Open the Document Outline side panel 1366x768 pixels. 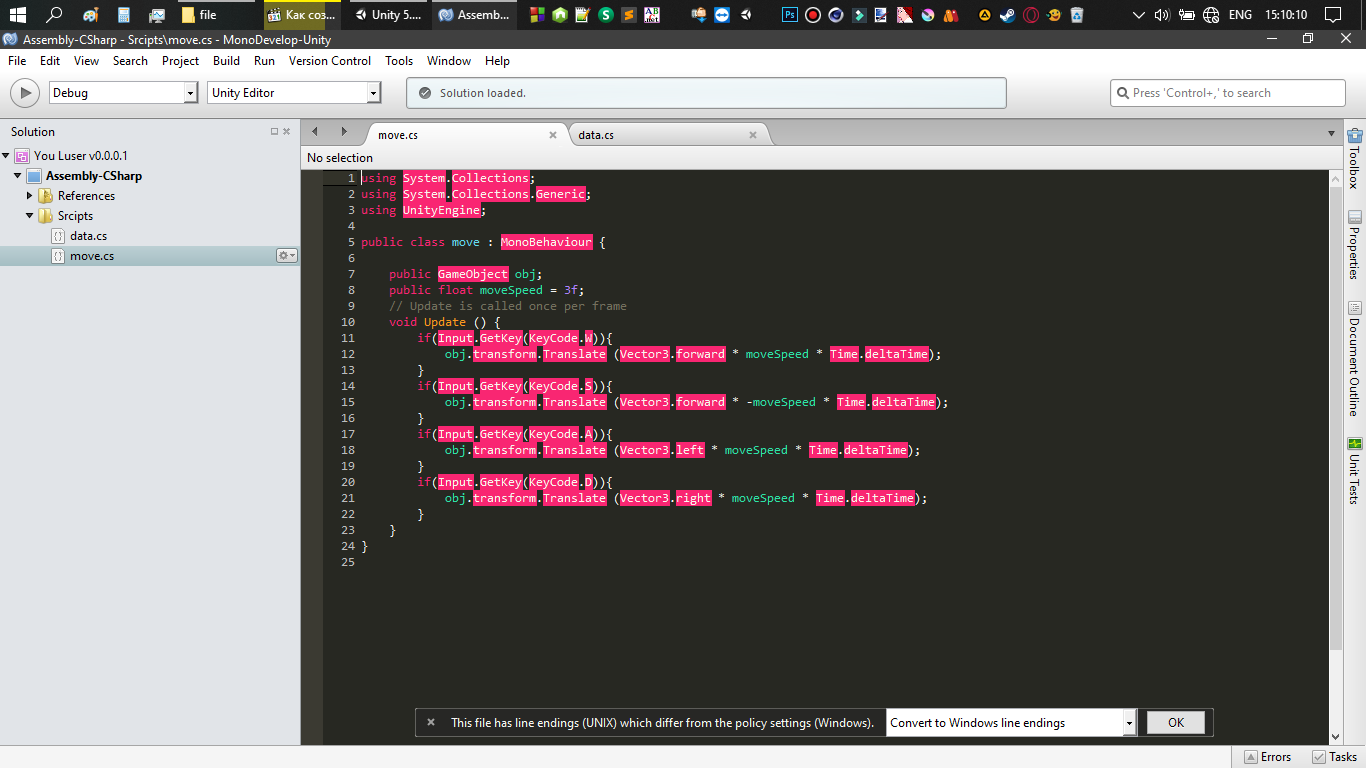pos(1355,359)
